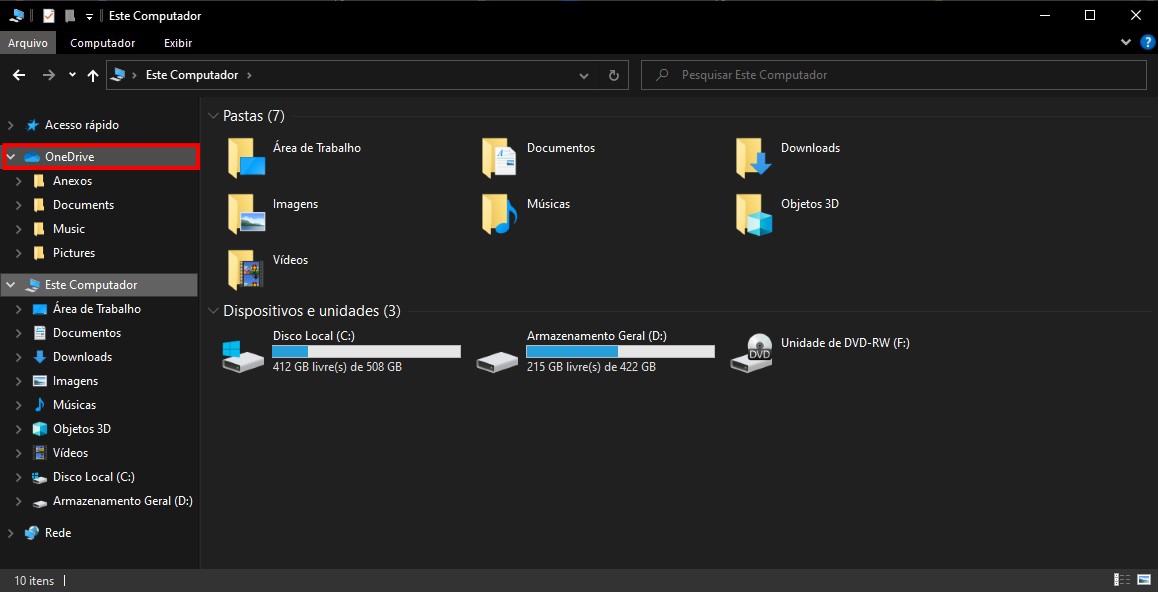
Task: Open the address bar history dropdown
Action: pos(584,75)
